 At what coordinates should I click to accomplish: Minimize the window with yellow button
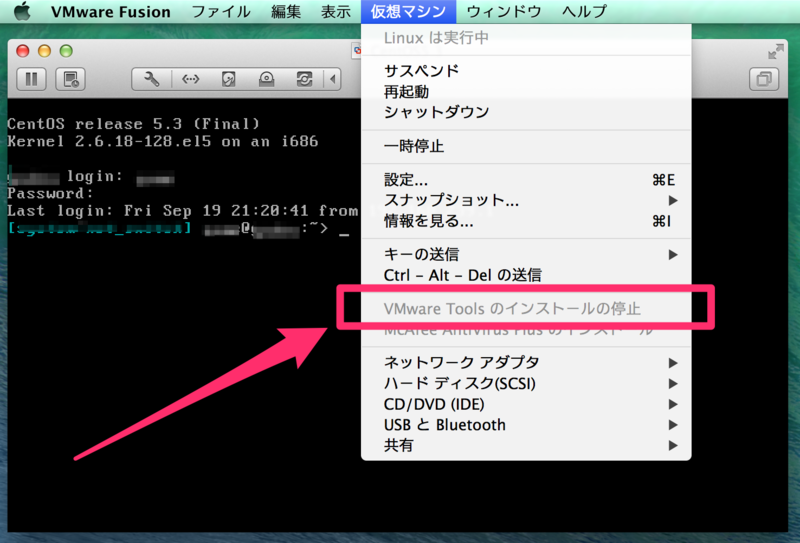(x=44, y=51)
